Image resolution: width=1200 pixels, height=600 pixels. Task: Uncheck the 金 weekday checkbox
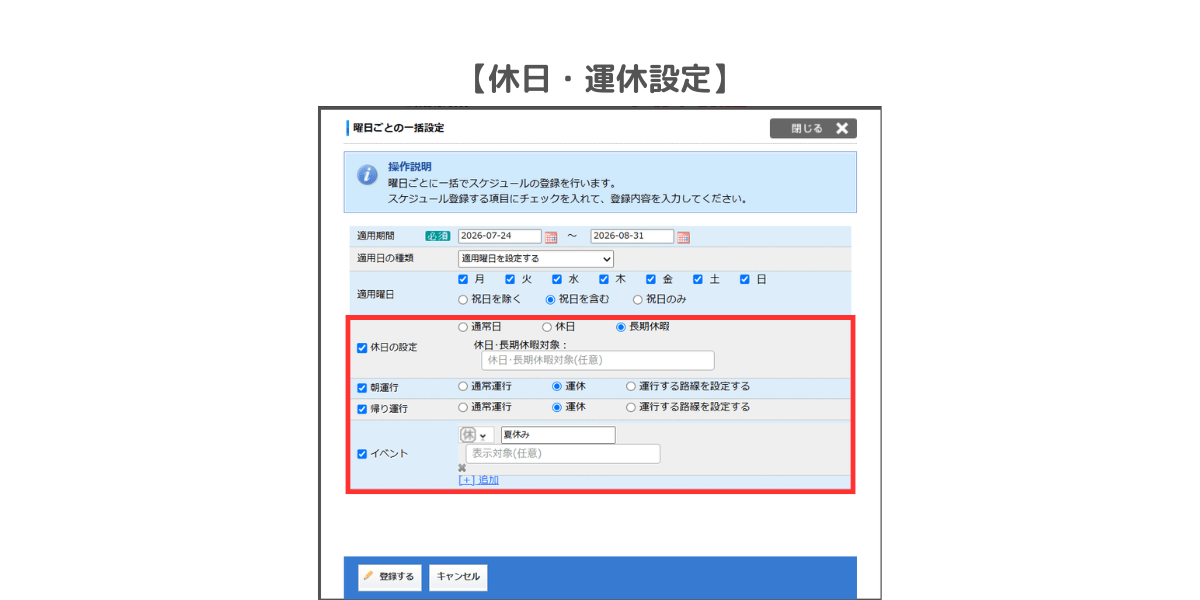point(651,280)
